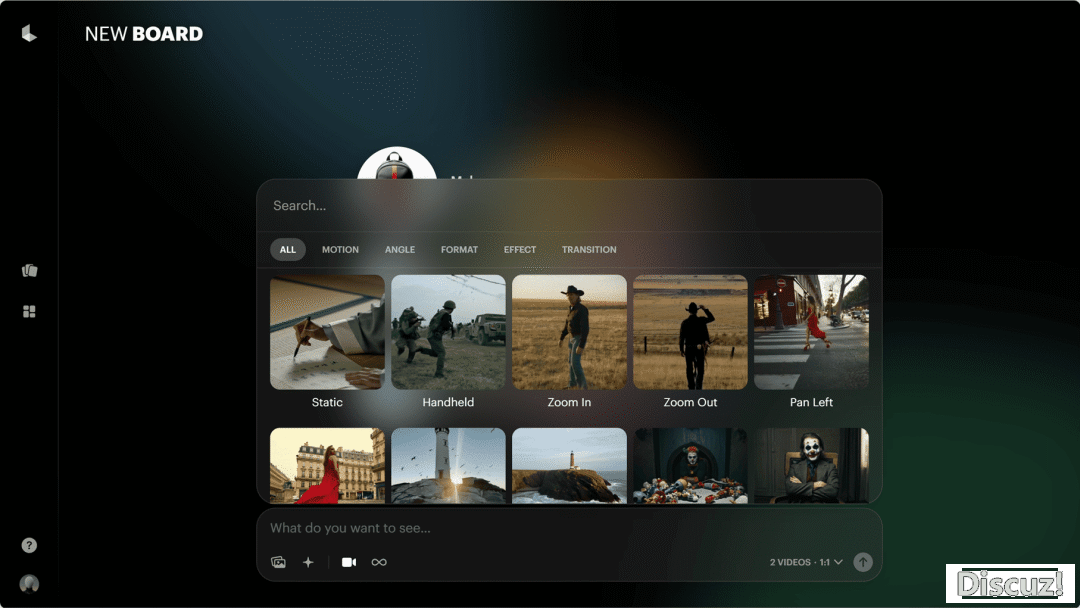The height and width of the screenshot is (608, 1080).
Task: Open the grid gallery icon in sidebar
Action: (29, 312)
